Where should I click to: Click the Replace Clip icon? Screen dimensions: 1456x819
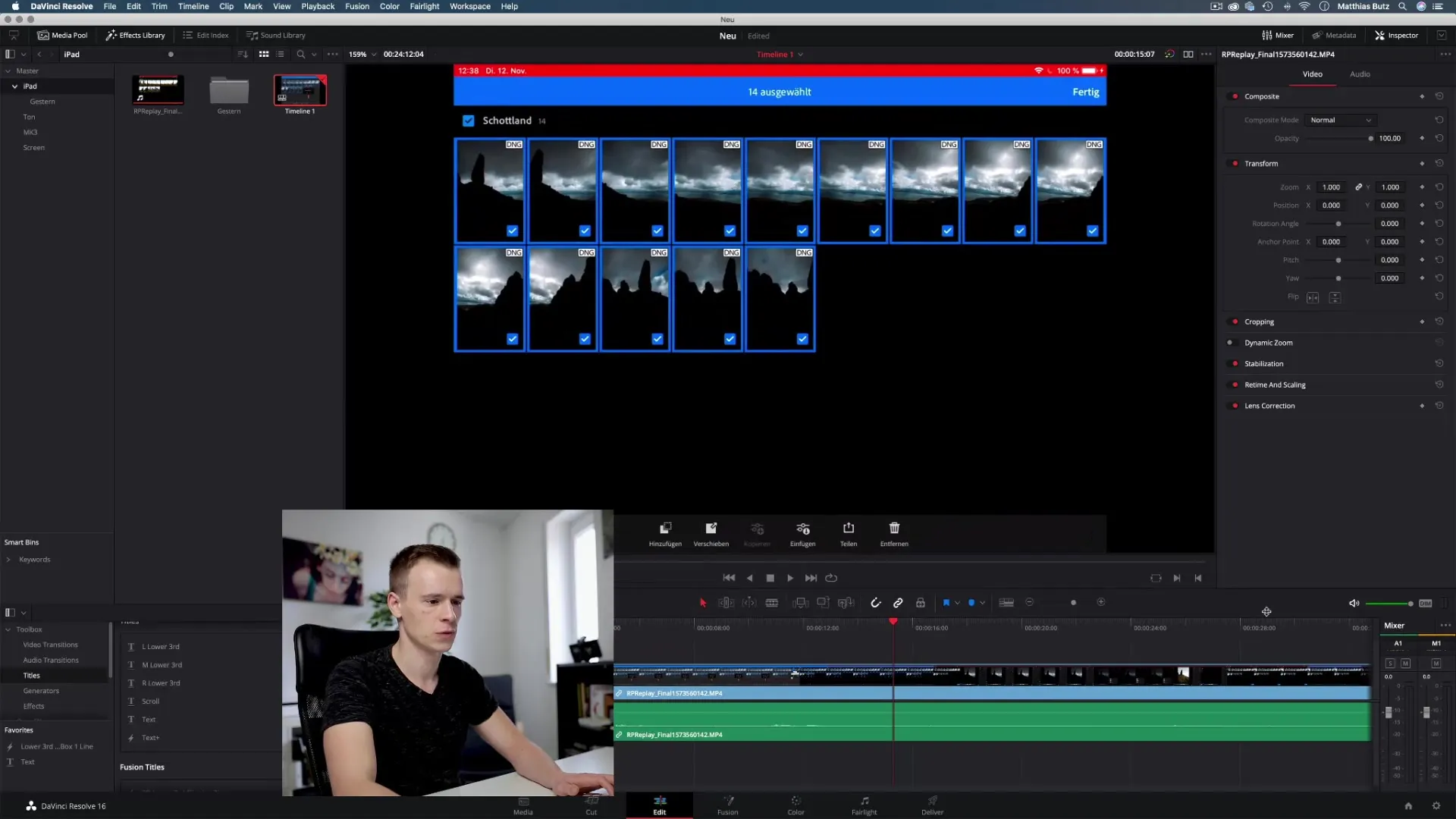click(x=846, y=603)
